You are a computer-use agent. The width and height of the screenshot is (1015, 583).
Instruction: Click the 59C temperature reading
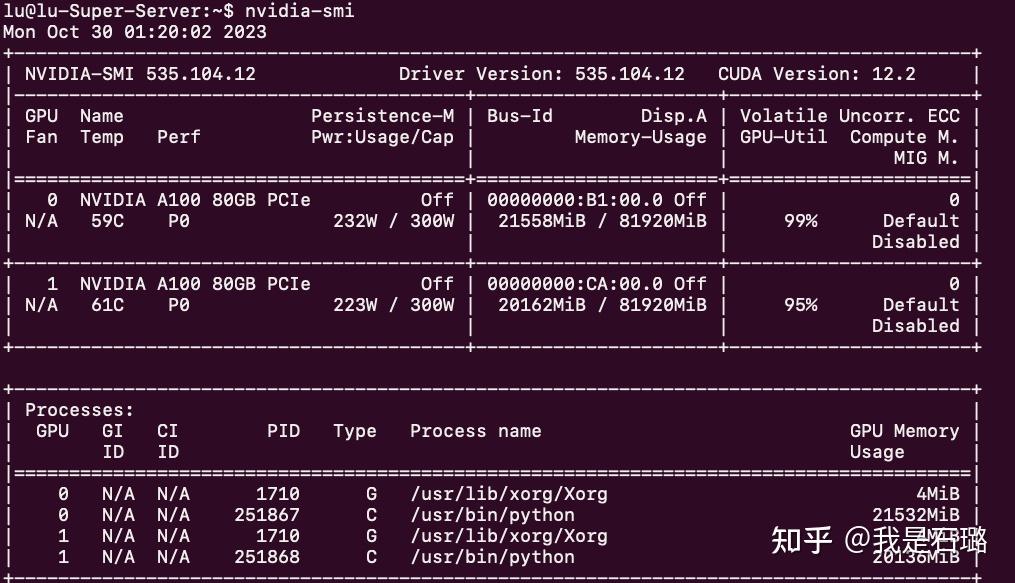point(107,221)
